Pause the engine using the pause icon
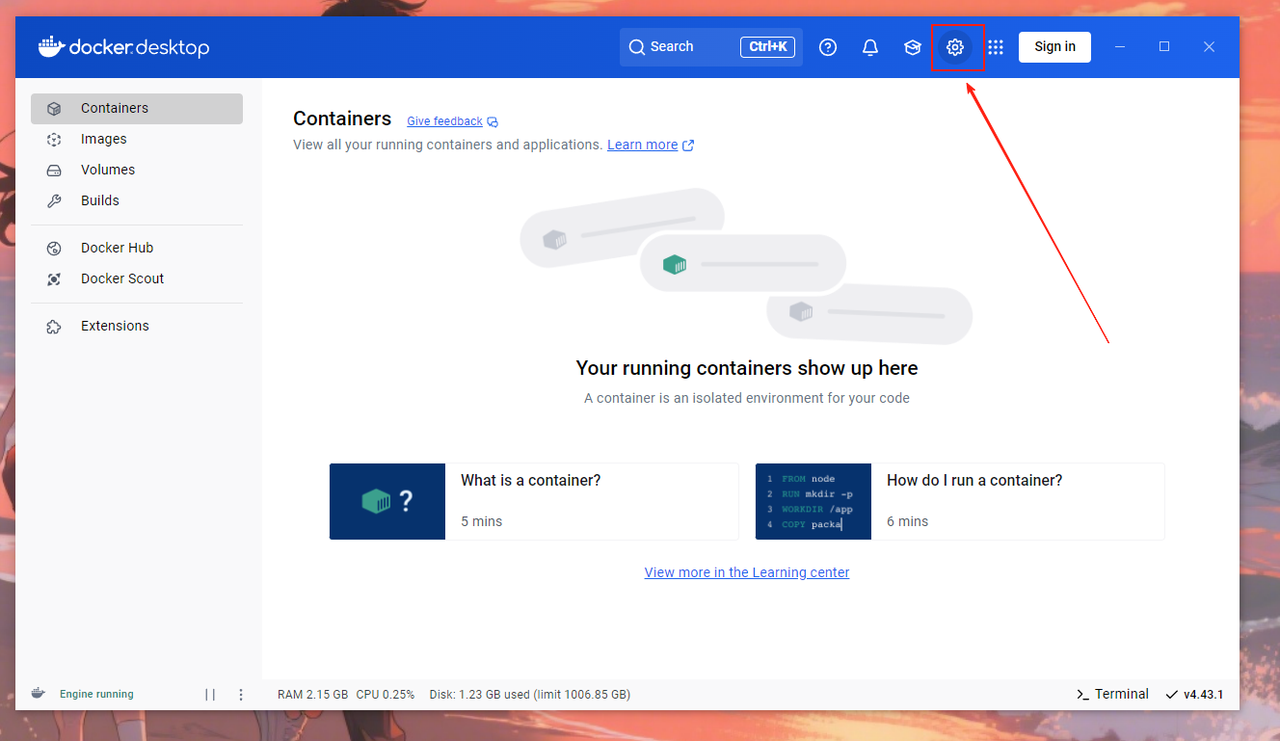The image size is (1280, 741). pyautogui.click(x=210, y=694)
